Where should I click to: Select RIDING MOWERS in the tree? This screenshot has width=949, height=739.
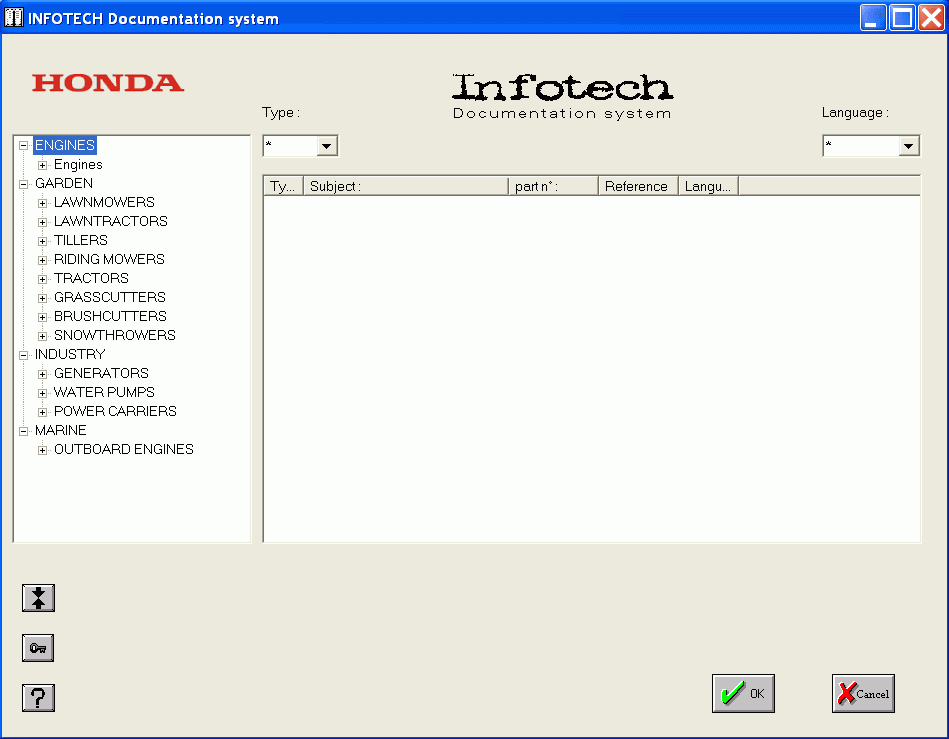[x=109, y=259]
